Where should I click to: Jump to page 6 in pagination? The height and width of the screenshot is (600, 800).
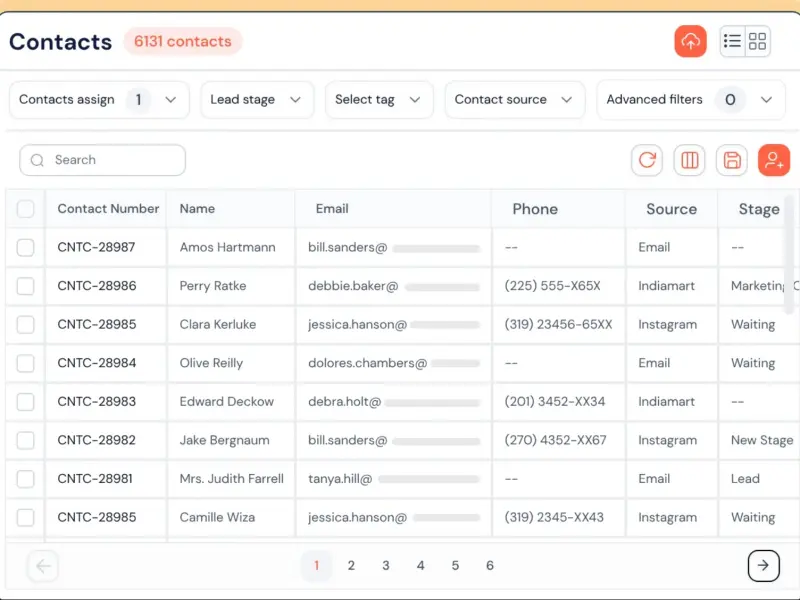490,565
